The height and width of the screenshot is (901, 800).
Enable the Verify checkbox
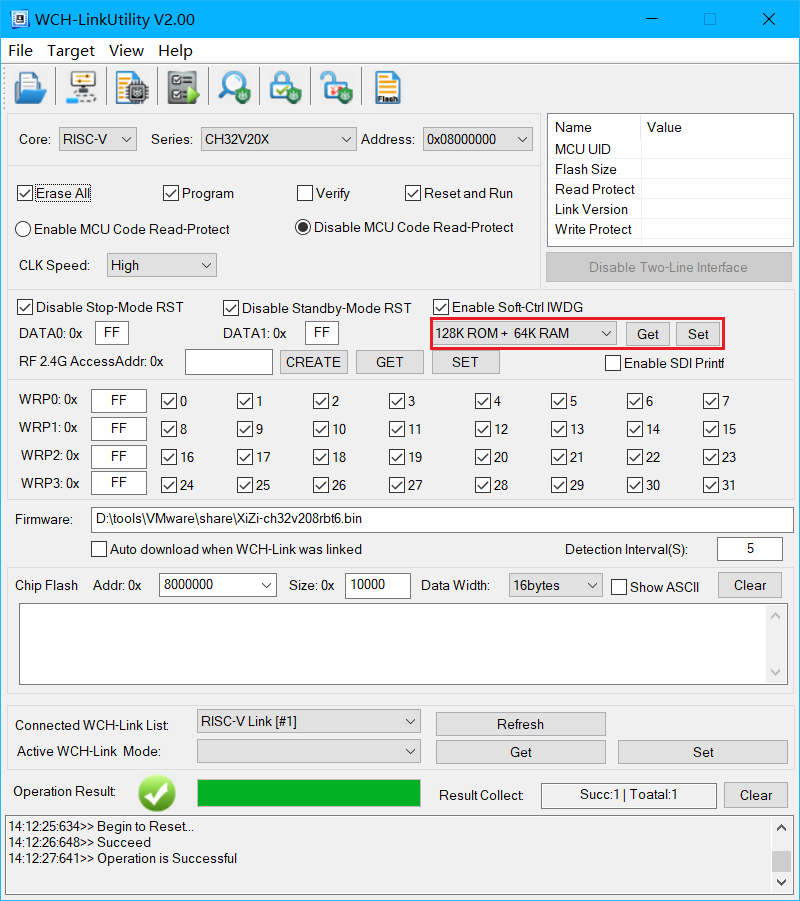point(305,193)
